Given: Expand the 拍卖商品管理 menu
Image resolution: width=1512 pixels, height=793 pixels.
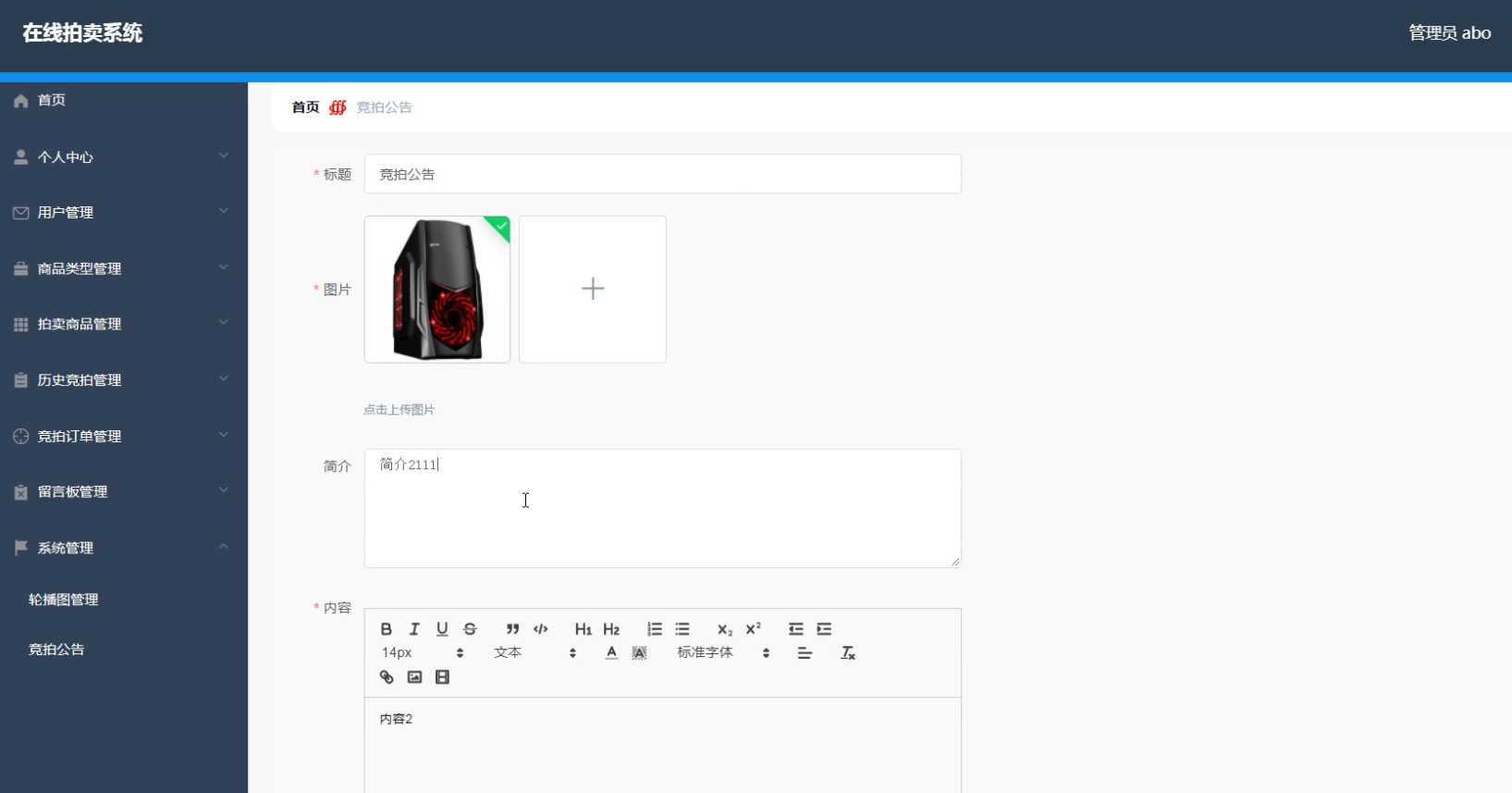Looking at the screenshot, I should pos(124,324).
